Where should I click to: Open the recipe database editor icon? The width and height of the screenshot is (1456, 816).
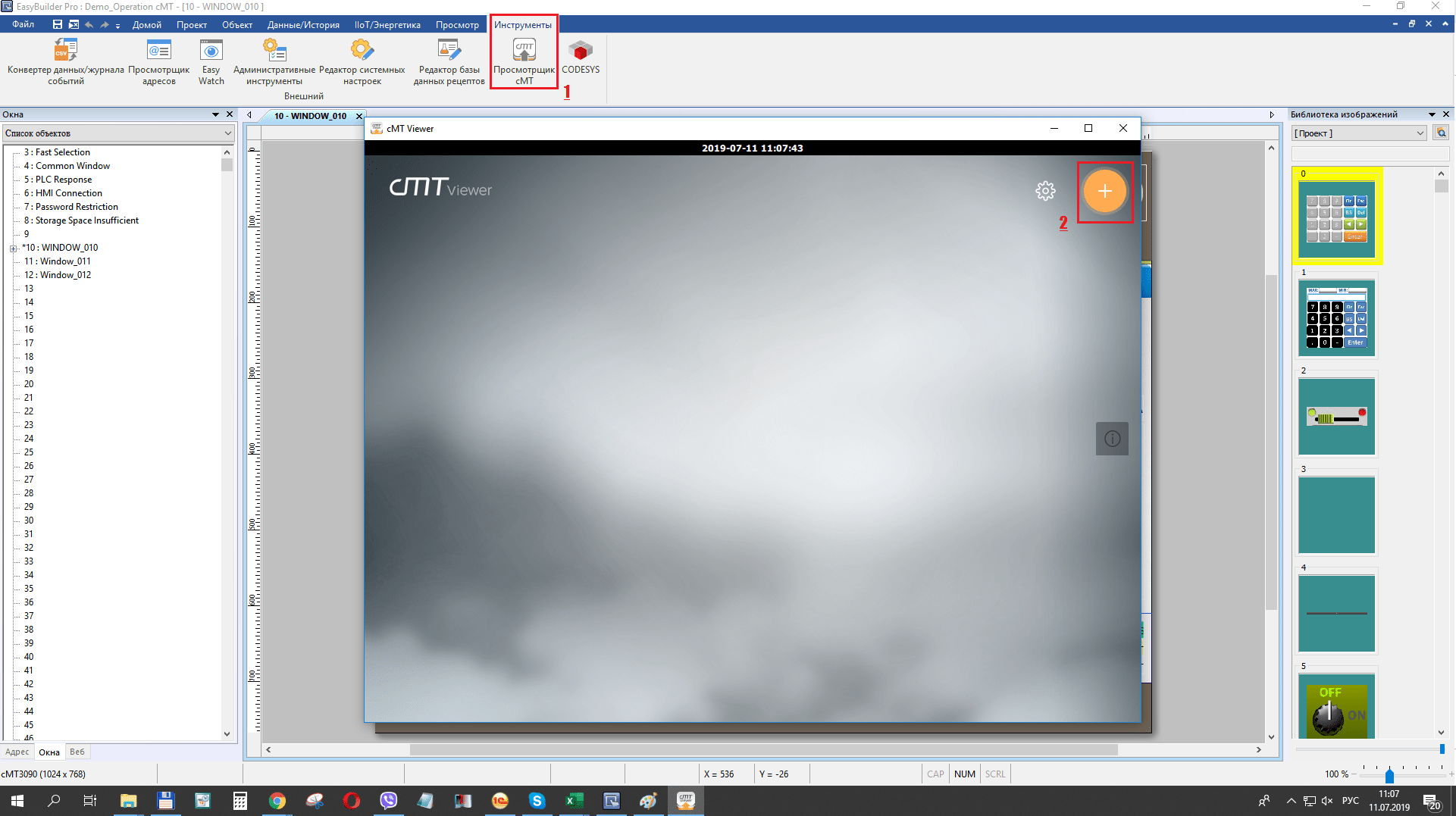[449, 61]
